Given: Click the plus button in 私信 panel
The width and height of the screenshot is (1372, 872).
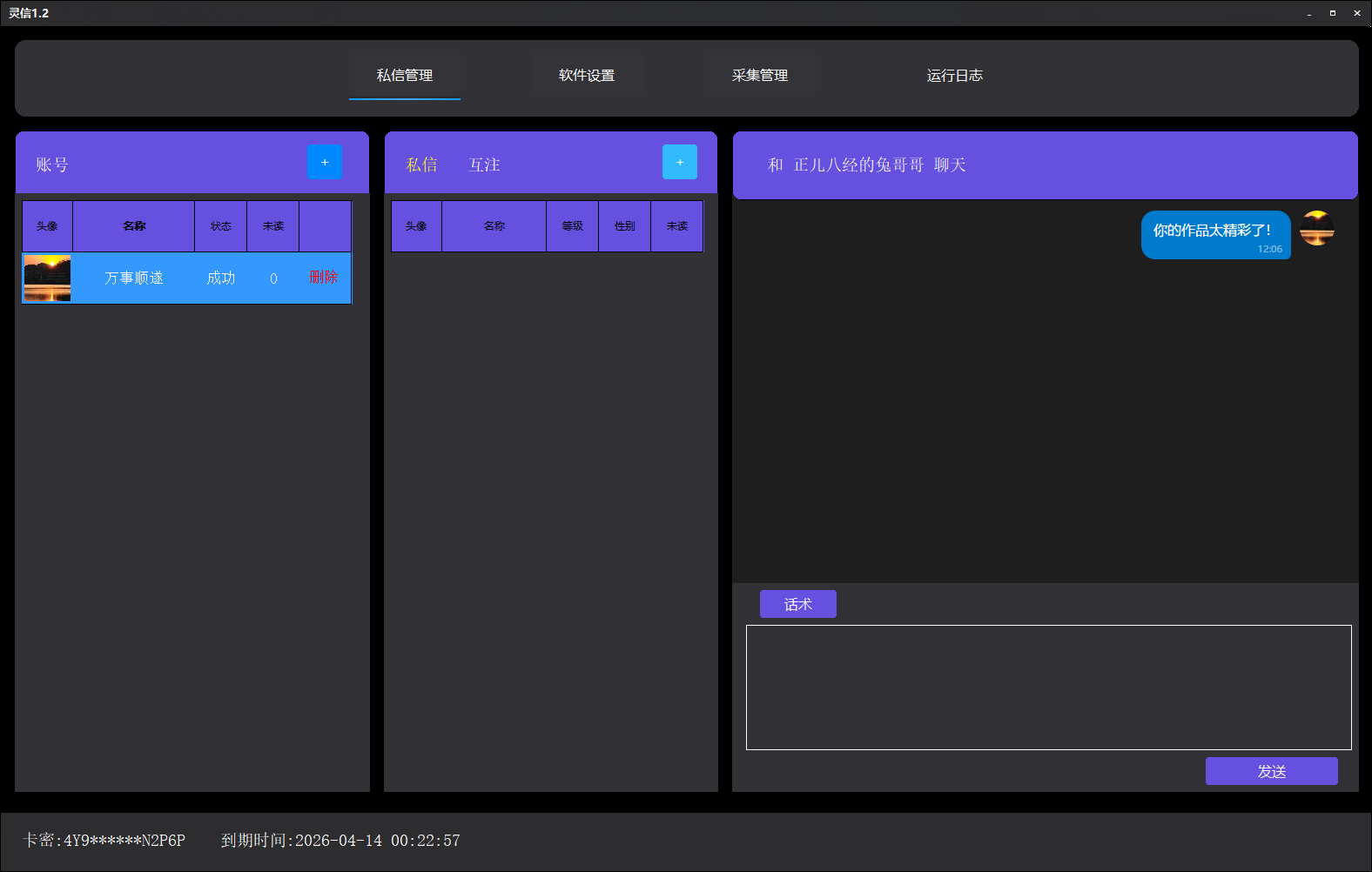Looking at the screenshot, I should click(680, 162).
